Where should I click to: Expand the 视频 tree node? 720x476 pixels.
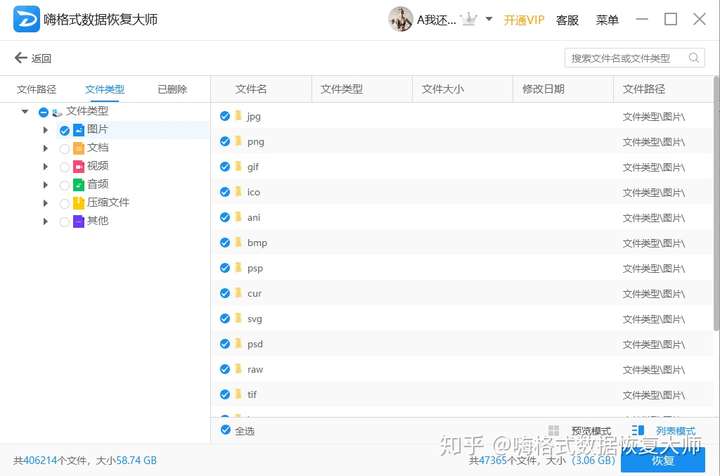pos(45,167)
